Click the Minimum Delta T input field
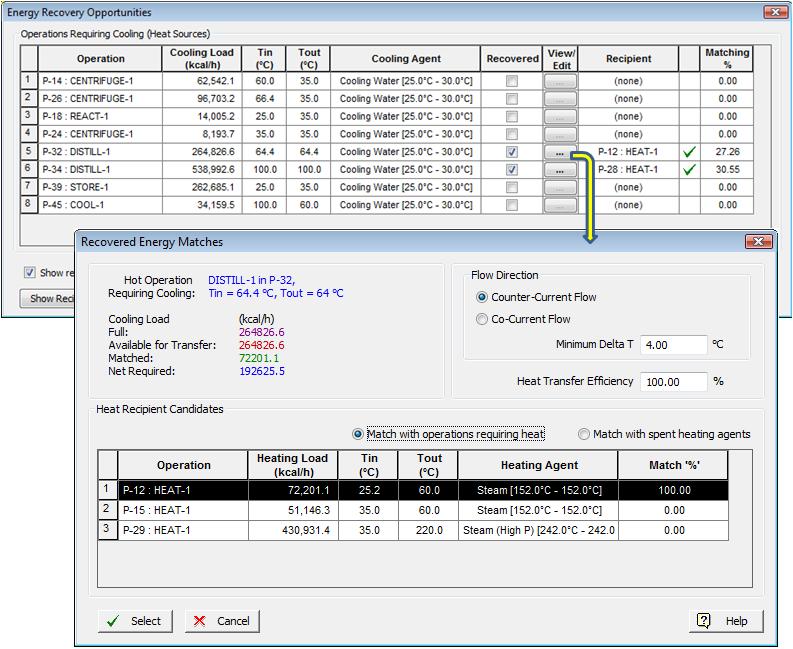Screen dimensions: 793x649 (x=673, y=345)
